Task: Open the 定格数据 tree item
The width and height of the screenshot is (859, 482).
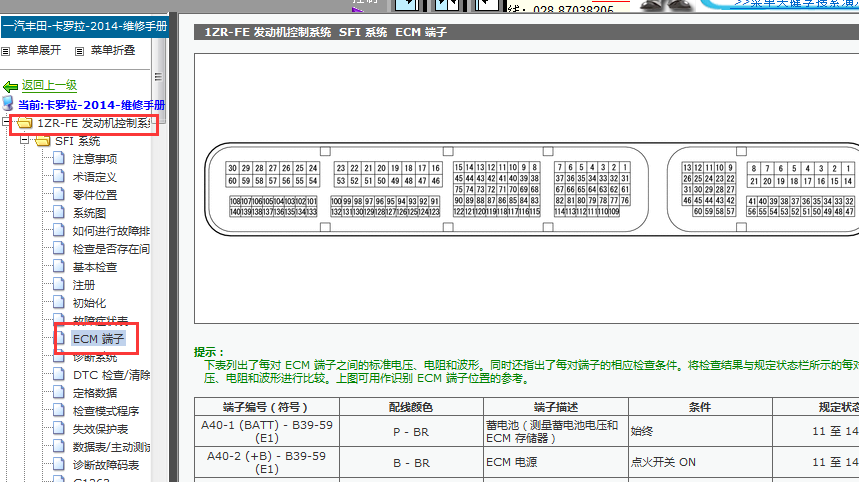Action: pyautogui.click(x=95, y=393)
